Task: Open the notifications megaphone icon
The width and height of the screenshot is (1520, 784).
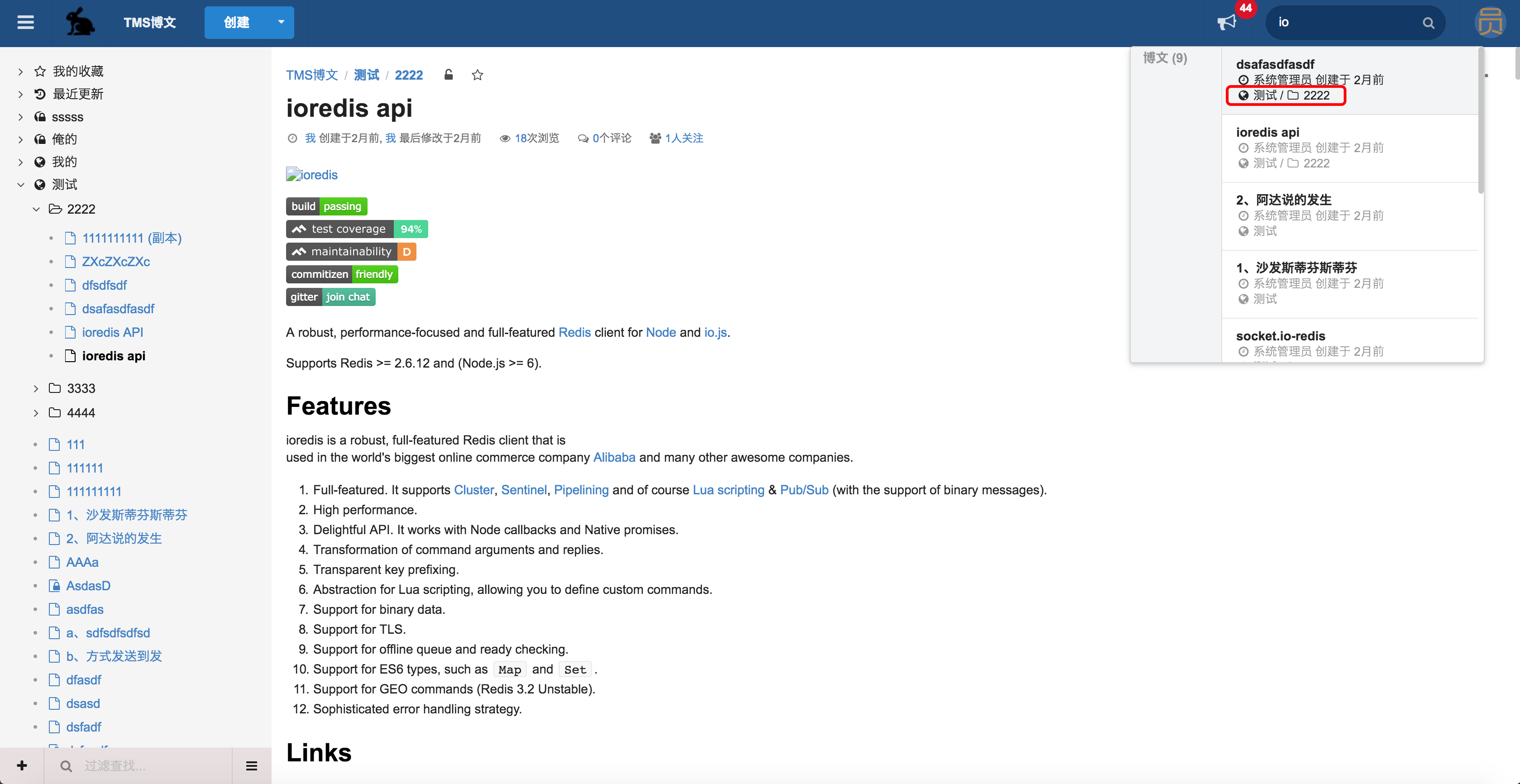Action: pos(1226,23)
